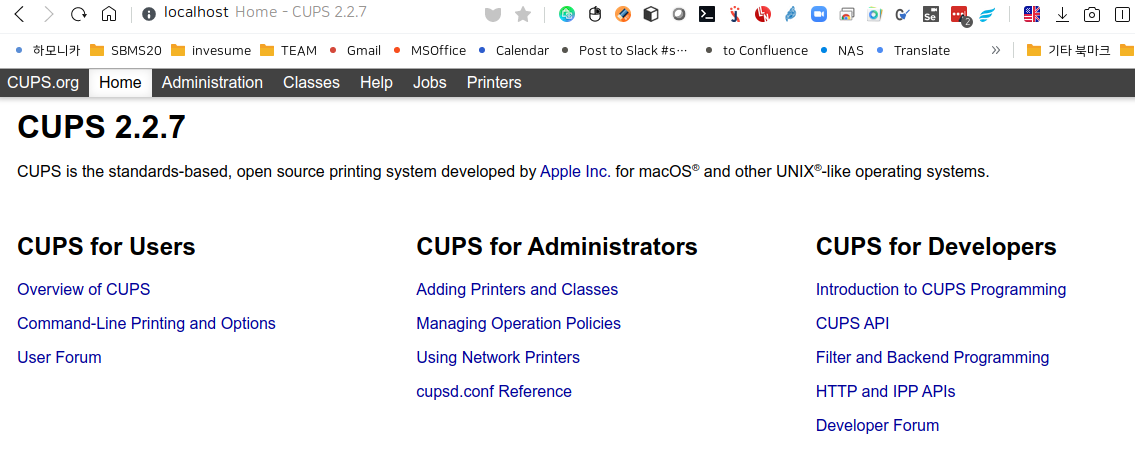
Task: Bookmark this page with the star icon
Action: pyautogui.click(x=522, y=14)
